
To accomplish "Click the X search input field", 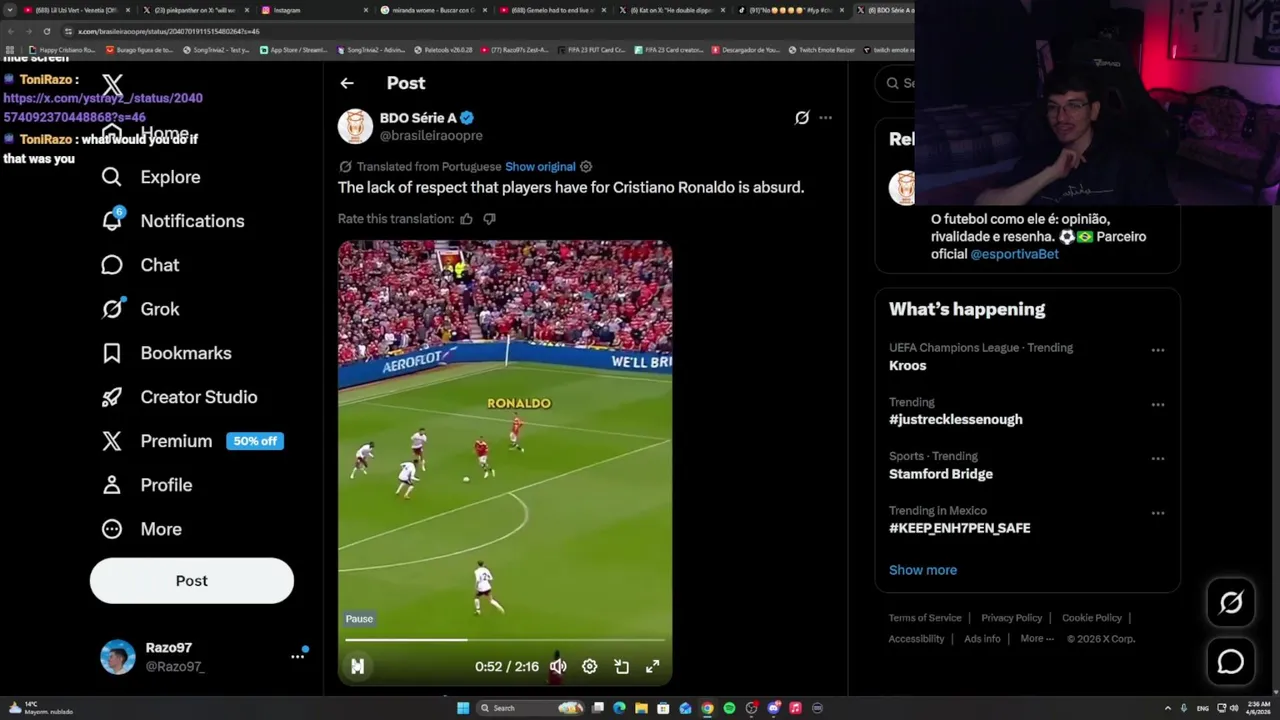I will pyautogui.click(x=895, y=83).
